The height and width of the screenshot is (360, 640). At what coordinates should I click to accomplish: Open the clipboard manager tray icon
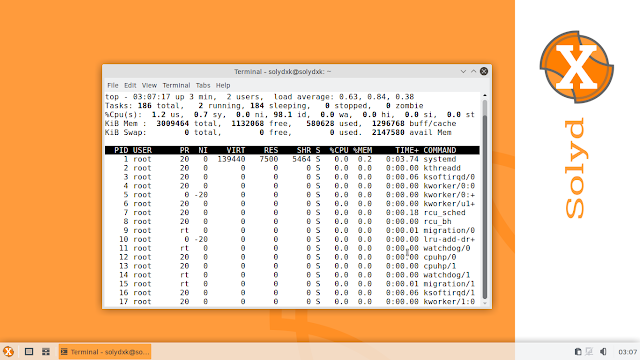[578, 351]
